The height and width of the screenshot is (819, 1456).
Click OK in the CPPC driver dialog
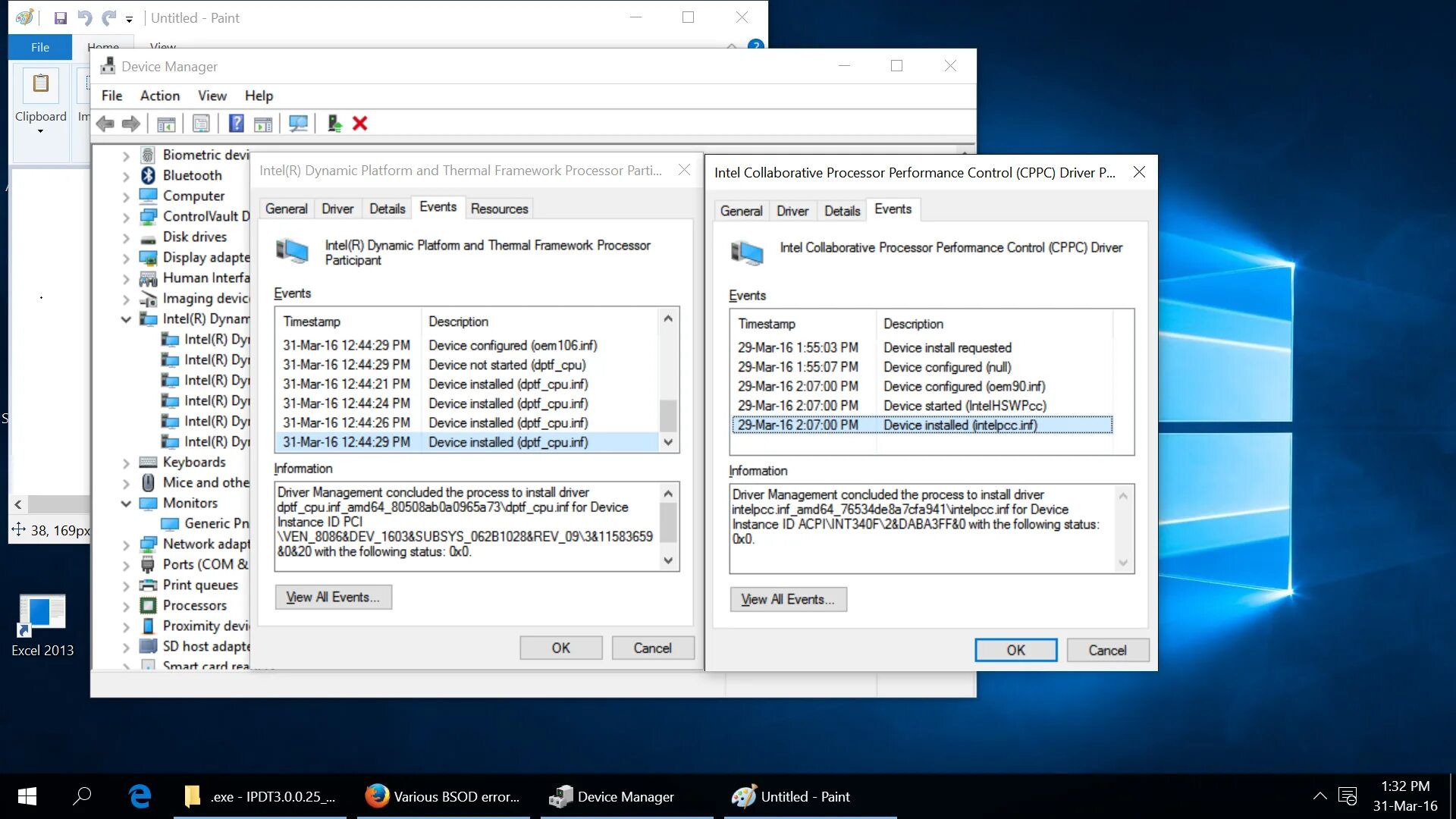pyautogui.click(x=1015, y=650)
